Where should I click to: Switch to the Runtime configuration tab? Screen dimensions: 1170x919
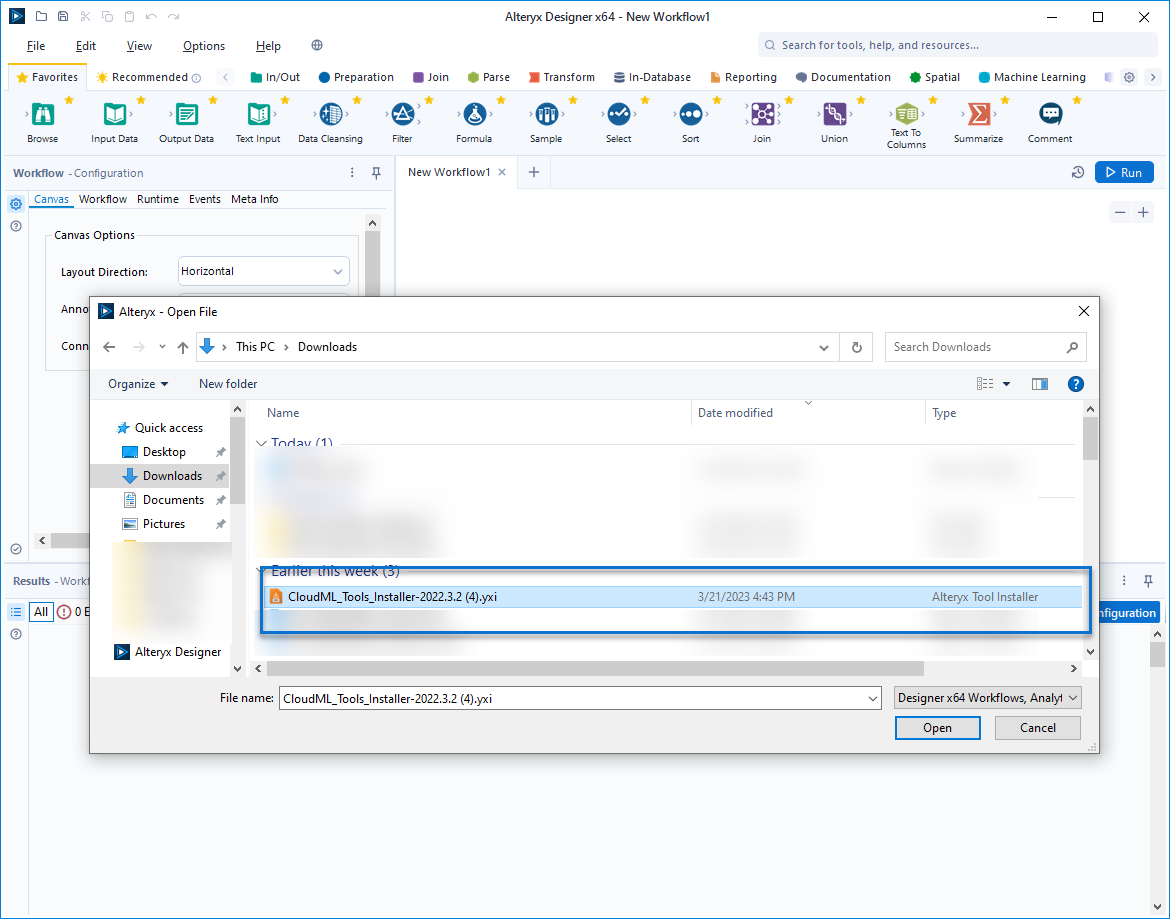click(x=158, y=199)
